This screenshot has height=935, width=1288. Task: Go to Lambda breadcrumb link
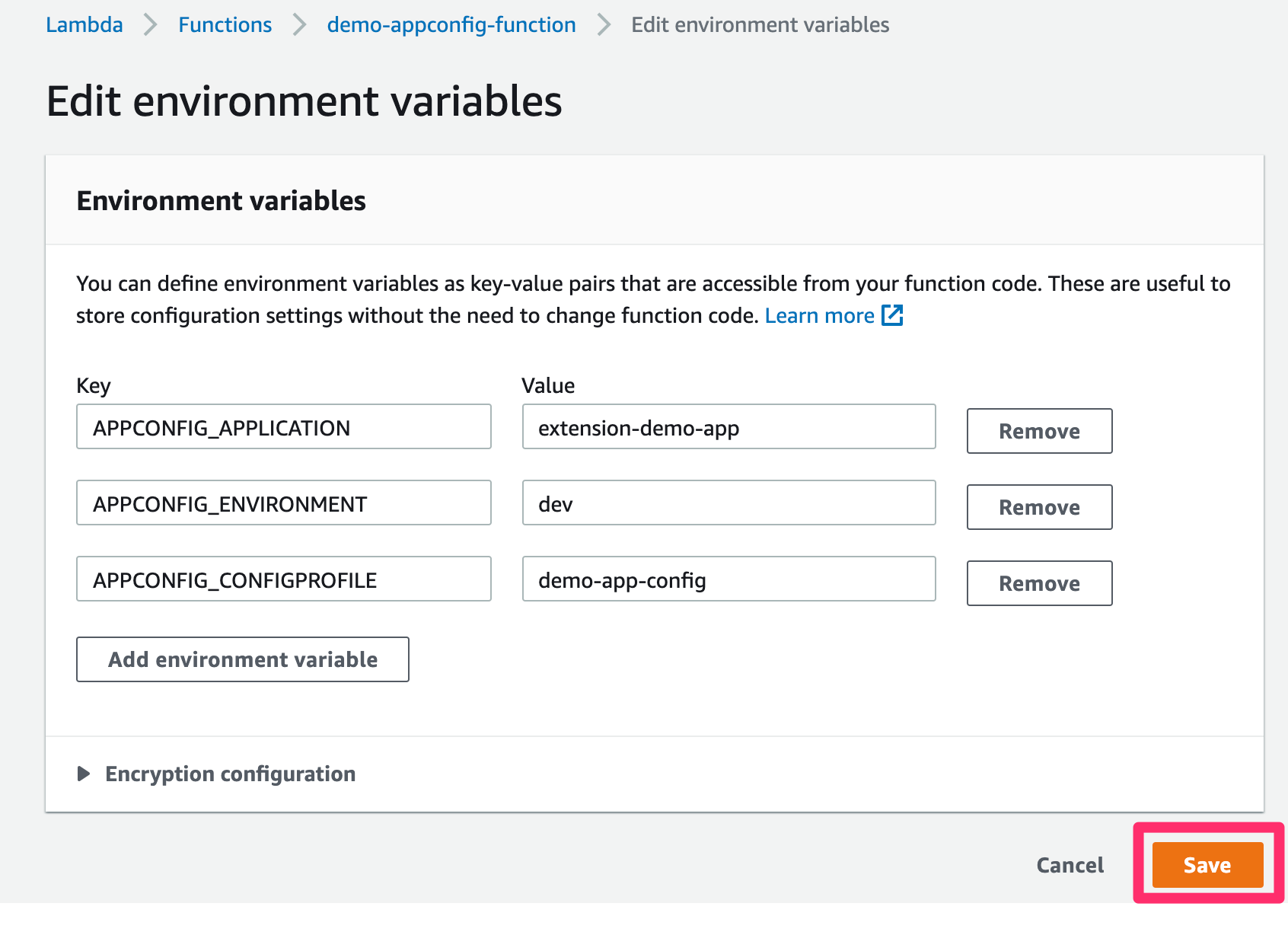pyautogui.click(x=84, y=24)
